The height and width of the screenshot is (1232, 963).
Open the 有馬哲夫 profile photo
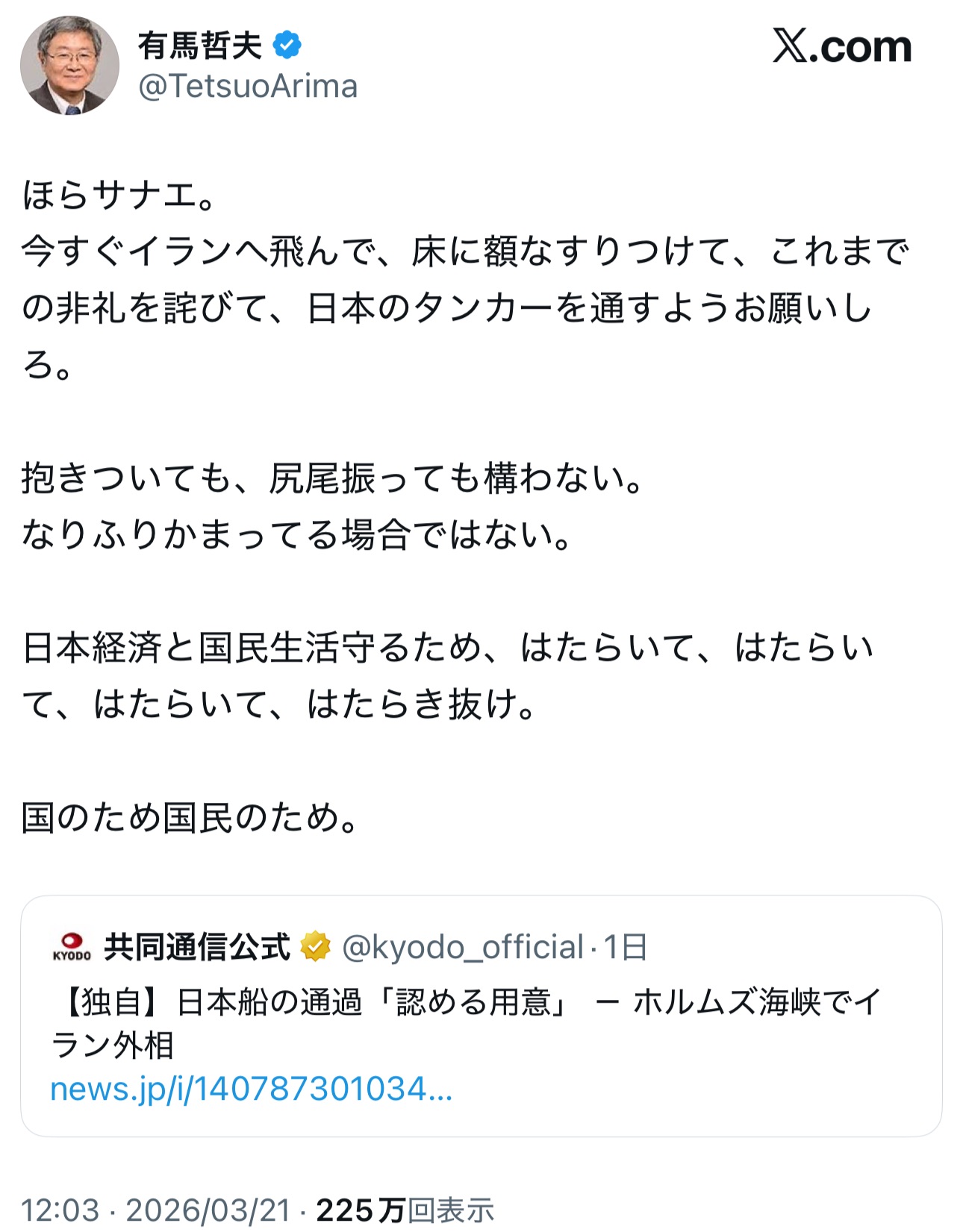coord(69,66)
